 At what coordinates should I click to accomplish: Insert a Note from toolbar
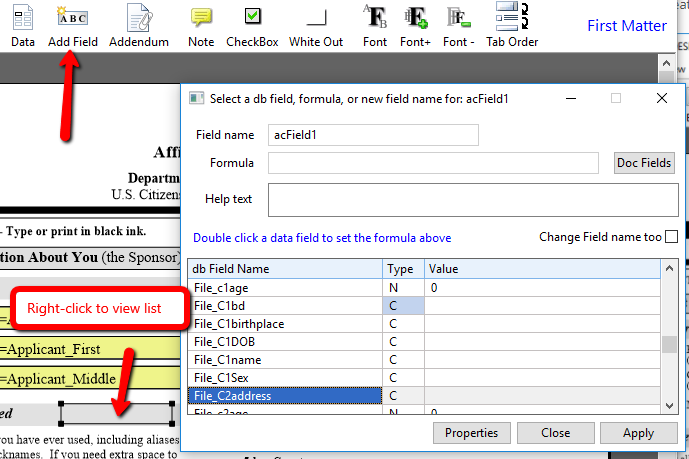201,25
